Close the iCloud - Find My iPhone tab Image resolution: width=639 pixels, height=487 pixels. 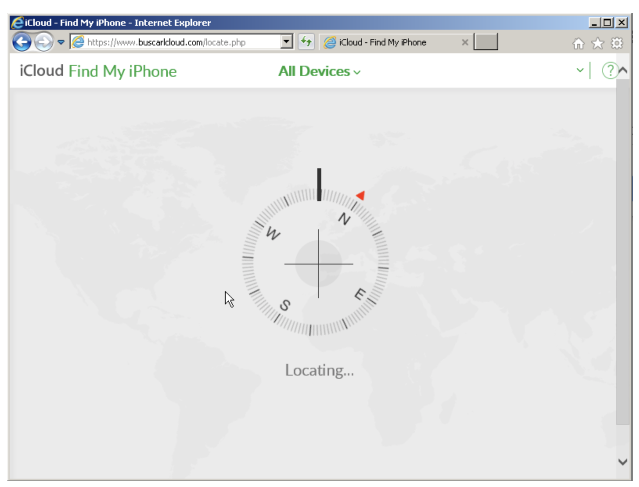pyautogui.click(x=465, y=42)
